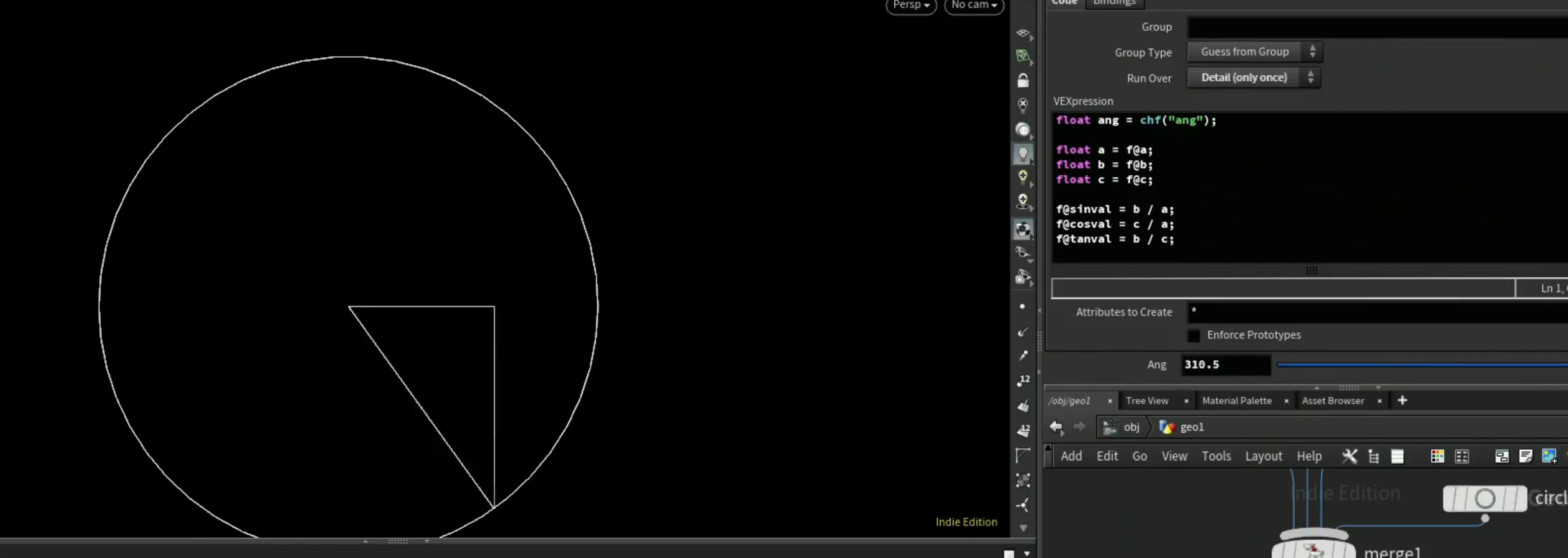The image size is (1568, 558).
Task: Toggle the headlight lighting option
Action: tap(1023, 153)
